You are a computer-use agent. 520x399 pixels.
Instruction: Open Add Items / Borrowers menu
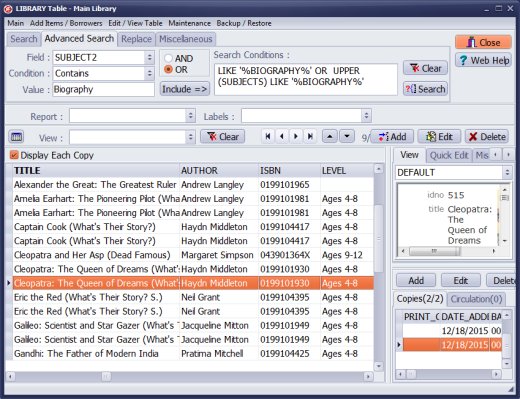[66, 23]
